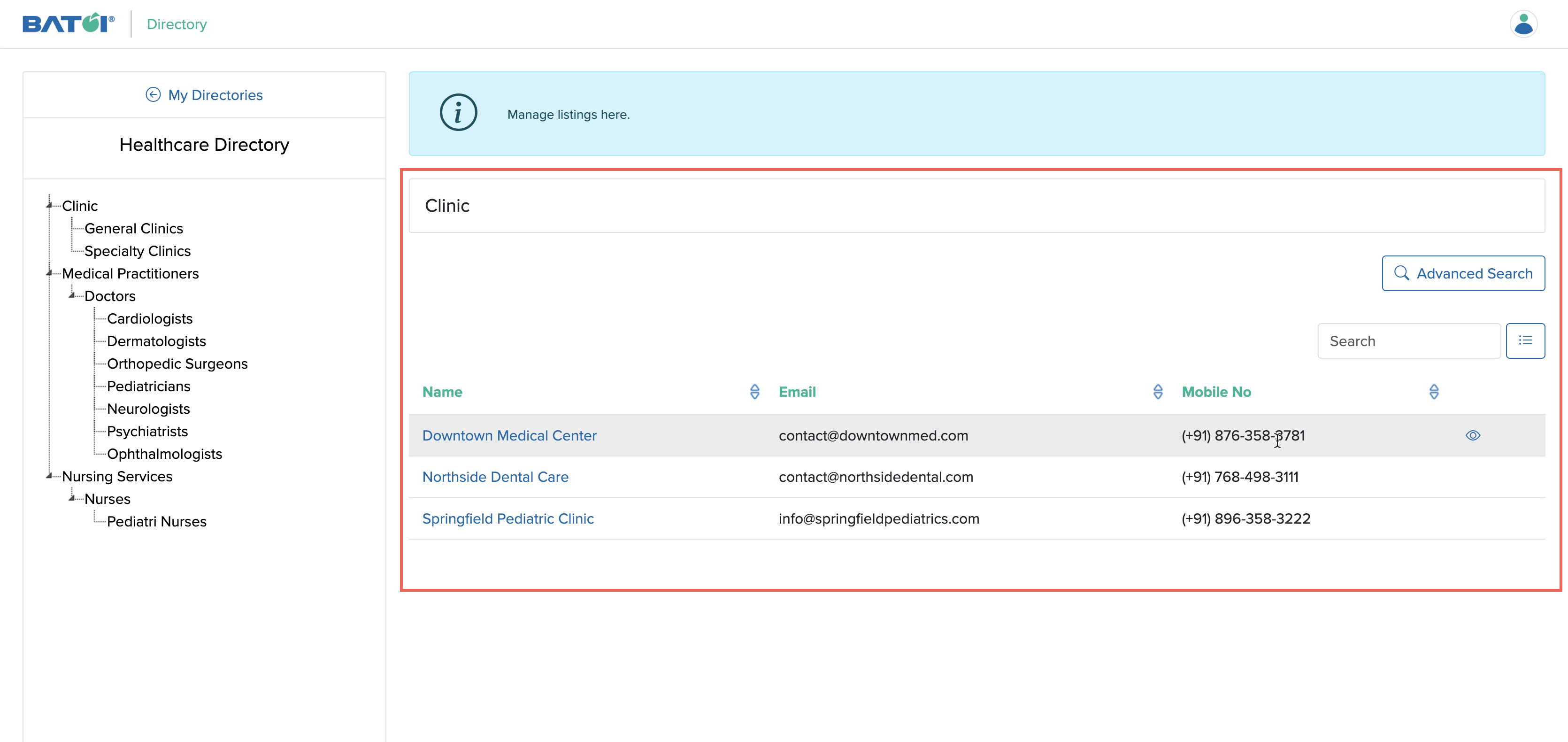Collapse the Doctors tree node
This screenshot has width=1568, height=742.
(72, 295)
